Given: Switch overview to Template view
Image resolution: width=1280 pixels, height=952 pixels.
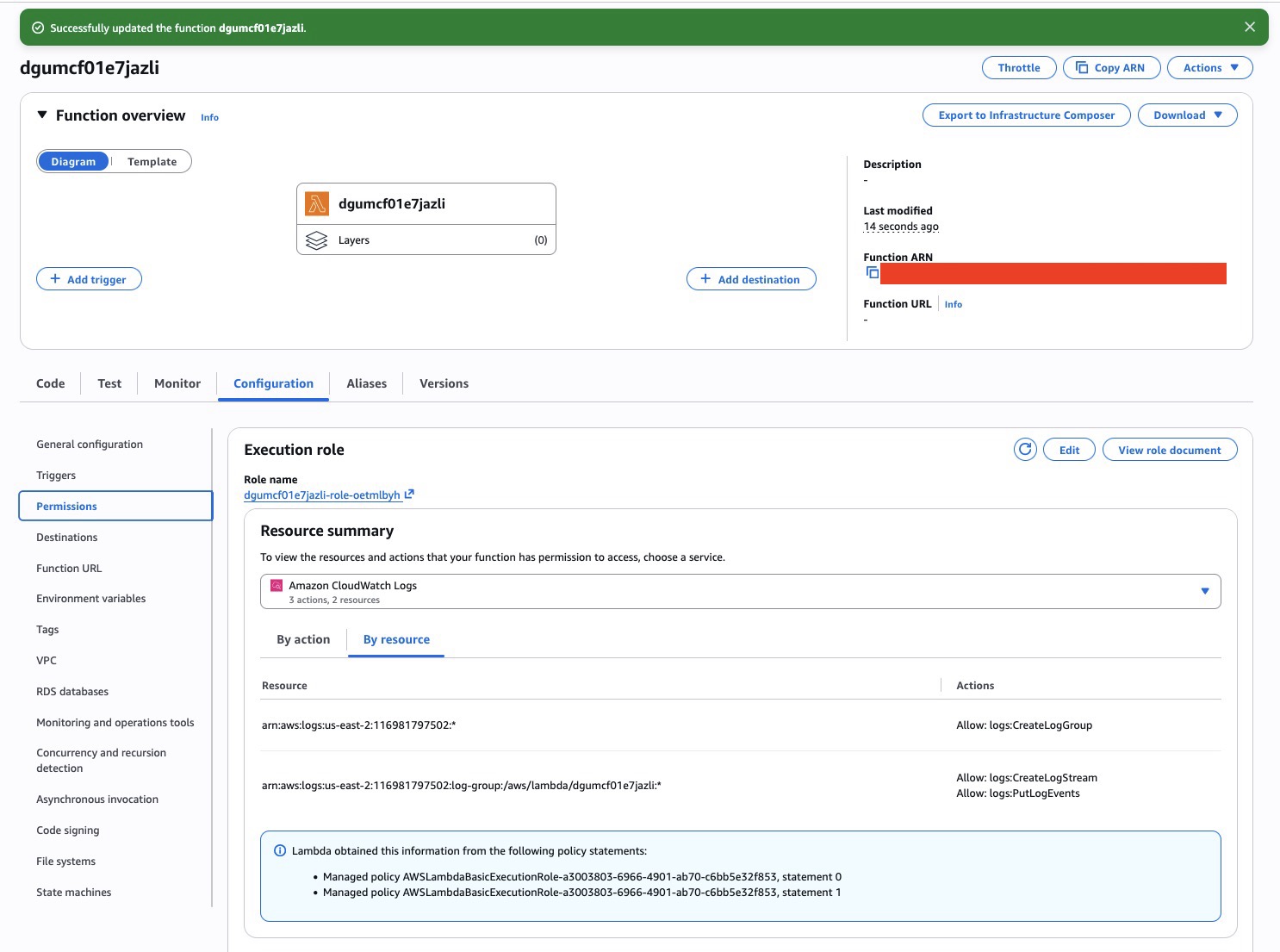Looking at the screenshot, I should 152,162.
